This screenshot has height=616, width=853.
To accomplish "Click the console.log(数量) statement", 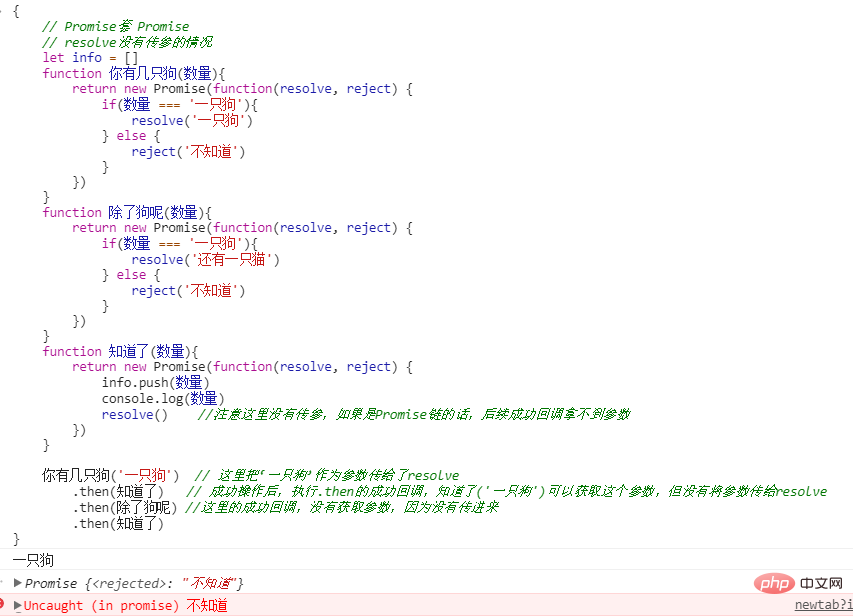I will (x=163, y=398).
